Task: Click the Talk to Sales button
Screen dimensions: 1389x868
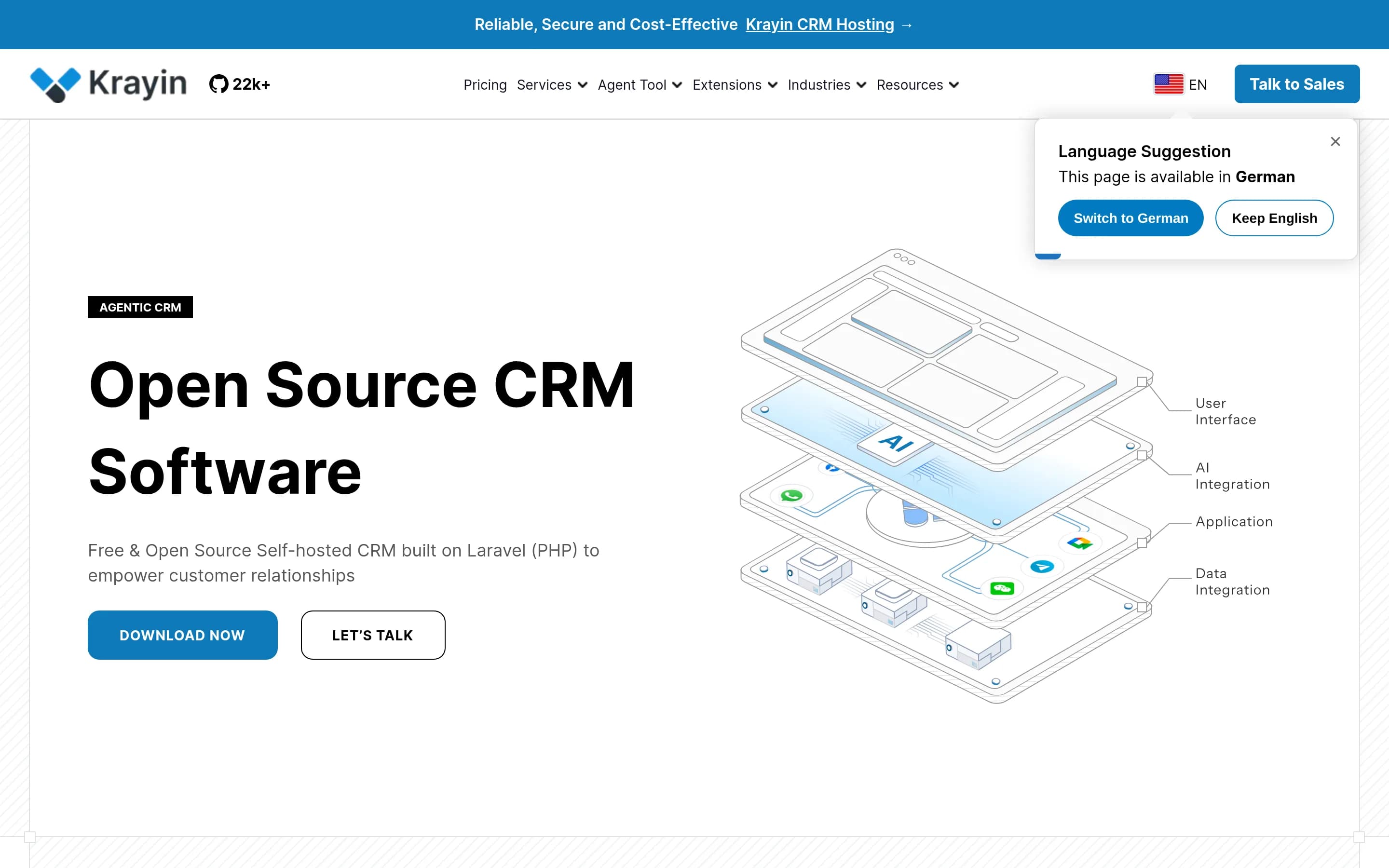Action: tap(1296, 84)
